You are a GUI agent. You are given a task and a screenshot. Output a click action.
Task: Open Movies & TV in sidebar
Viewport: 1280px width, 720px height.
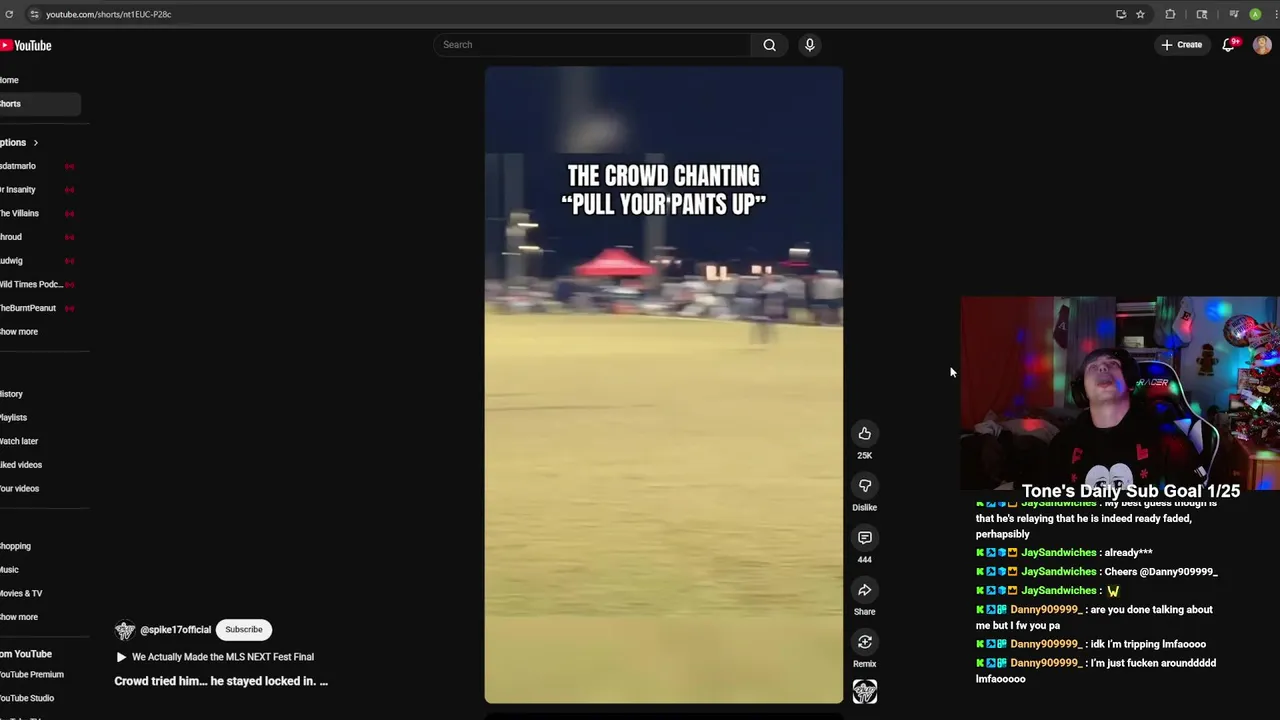[20, 594]
